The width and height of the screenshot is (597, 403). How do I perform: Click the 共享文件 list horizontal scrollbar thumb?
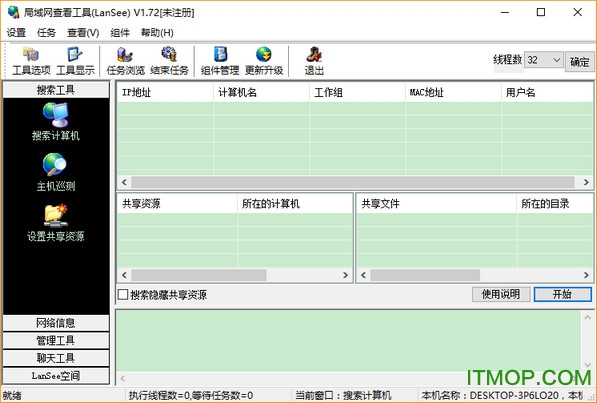[x=425, y=275]
